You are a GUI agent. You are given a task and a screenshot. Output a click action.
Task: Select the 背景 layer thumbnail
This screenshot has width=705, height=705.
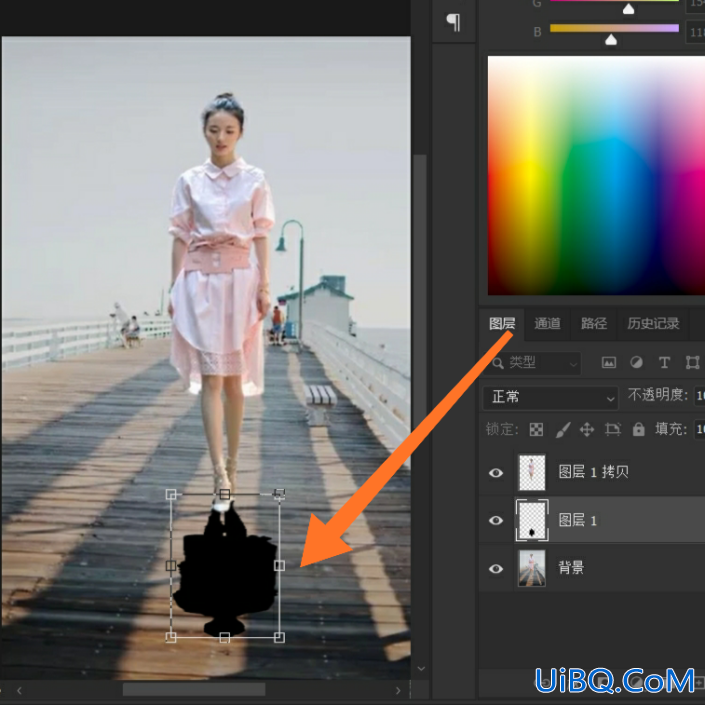tap(532, 568)
